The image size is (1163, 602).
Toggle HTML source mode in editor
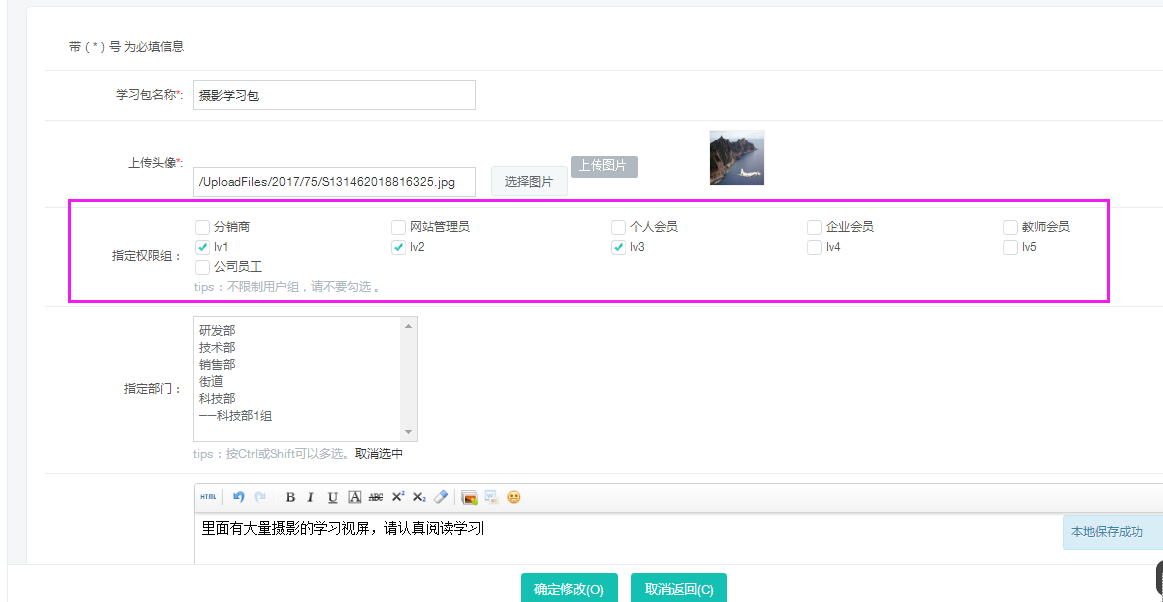(x=208, y=497)
